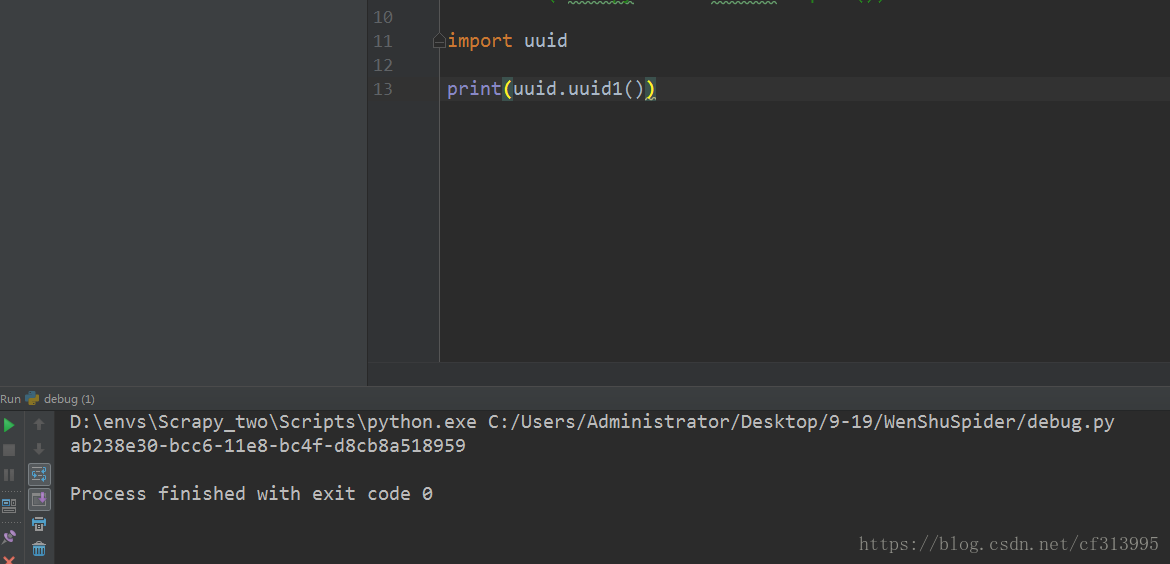Click the Restore Layout icon

(10, 506)
